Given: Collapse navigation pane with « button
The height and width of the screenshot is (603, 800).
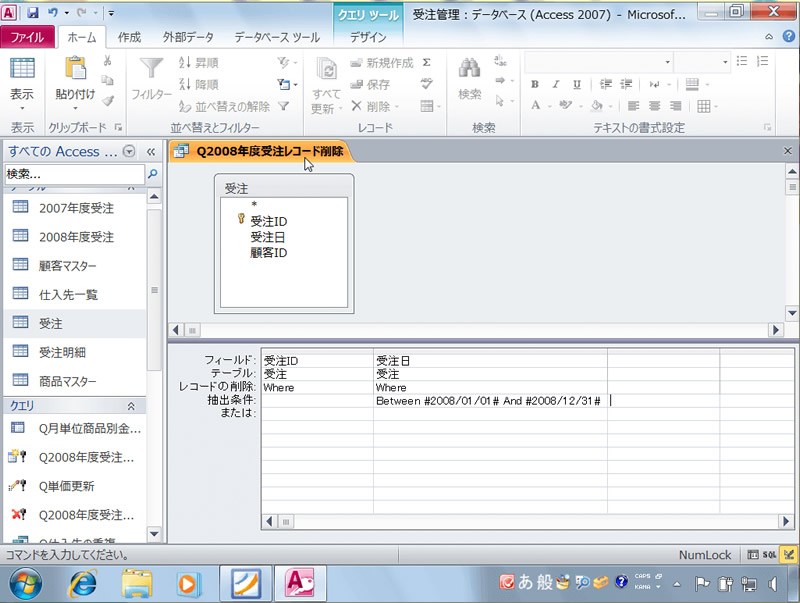Looking at the screenshot, I should 151,152.
